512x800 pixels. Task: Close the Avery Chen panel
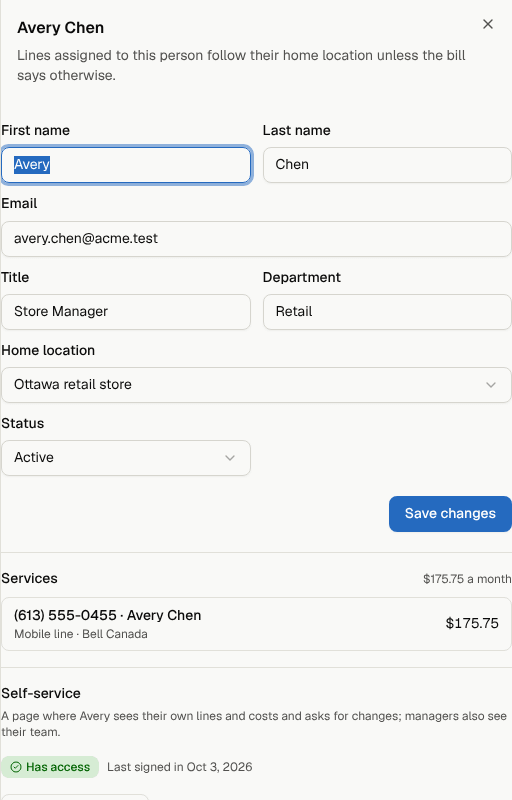pyautogui.click(x=488, y=24)
